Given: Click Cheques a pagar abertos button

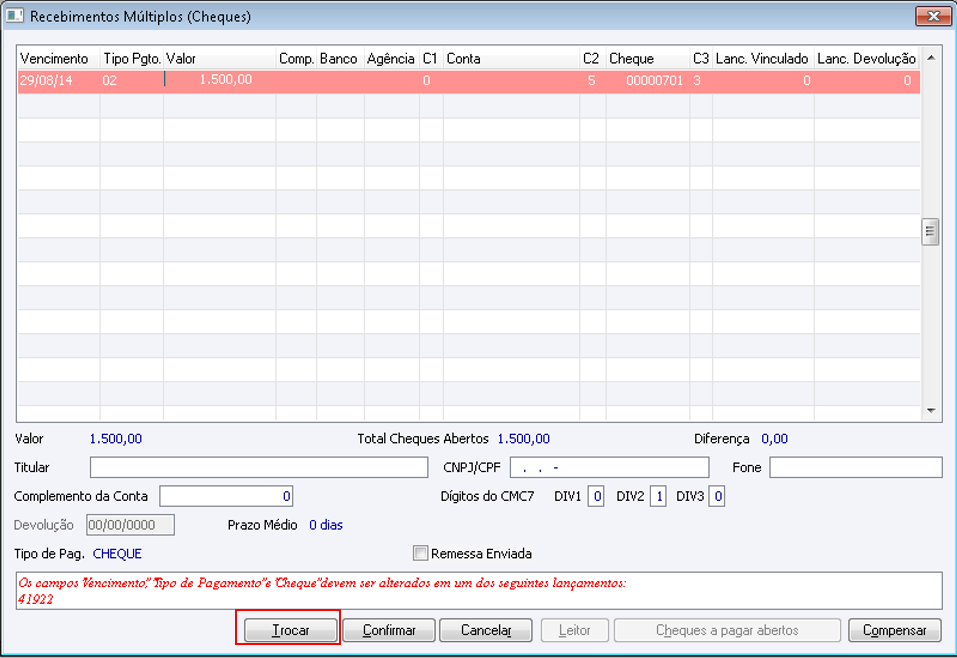Looking at the screenshot, I should (x=727, y=630).
